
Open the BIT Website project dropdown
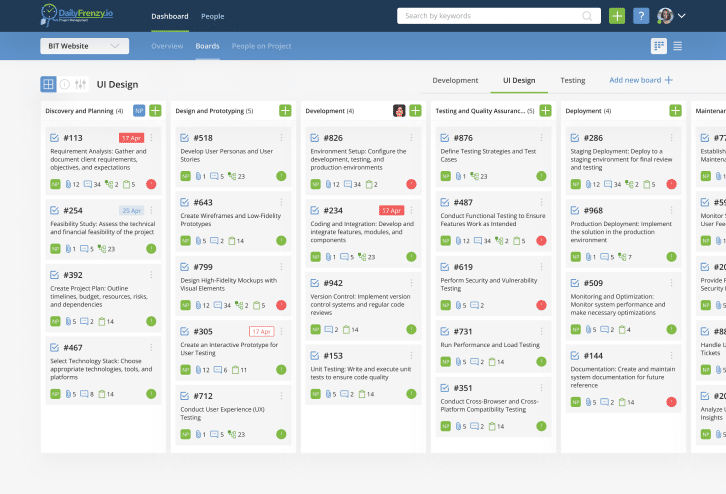pos(85,46)
